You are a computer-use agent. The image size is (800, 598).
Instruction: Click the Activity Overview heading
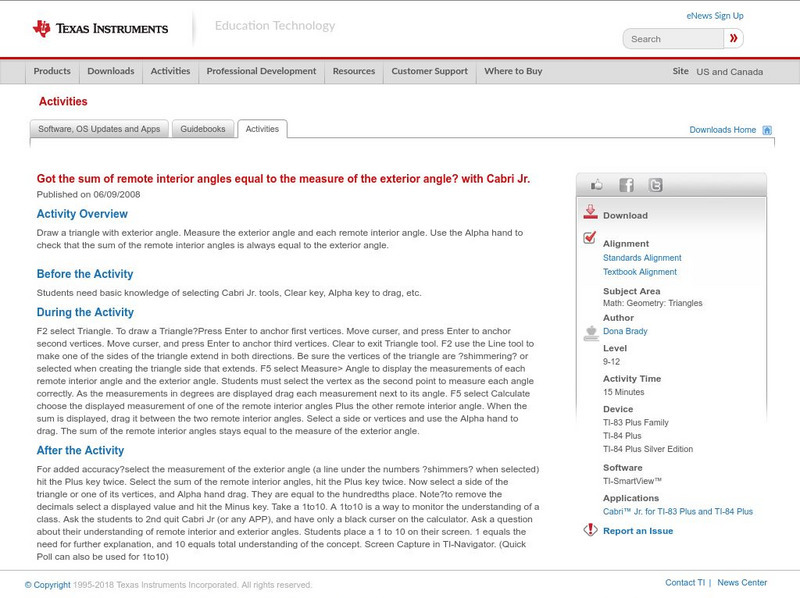click(x=82, y=214)
